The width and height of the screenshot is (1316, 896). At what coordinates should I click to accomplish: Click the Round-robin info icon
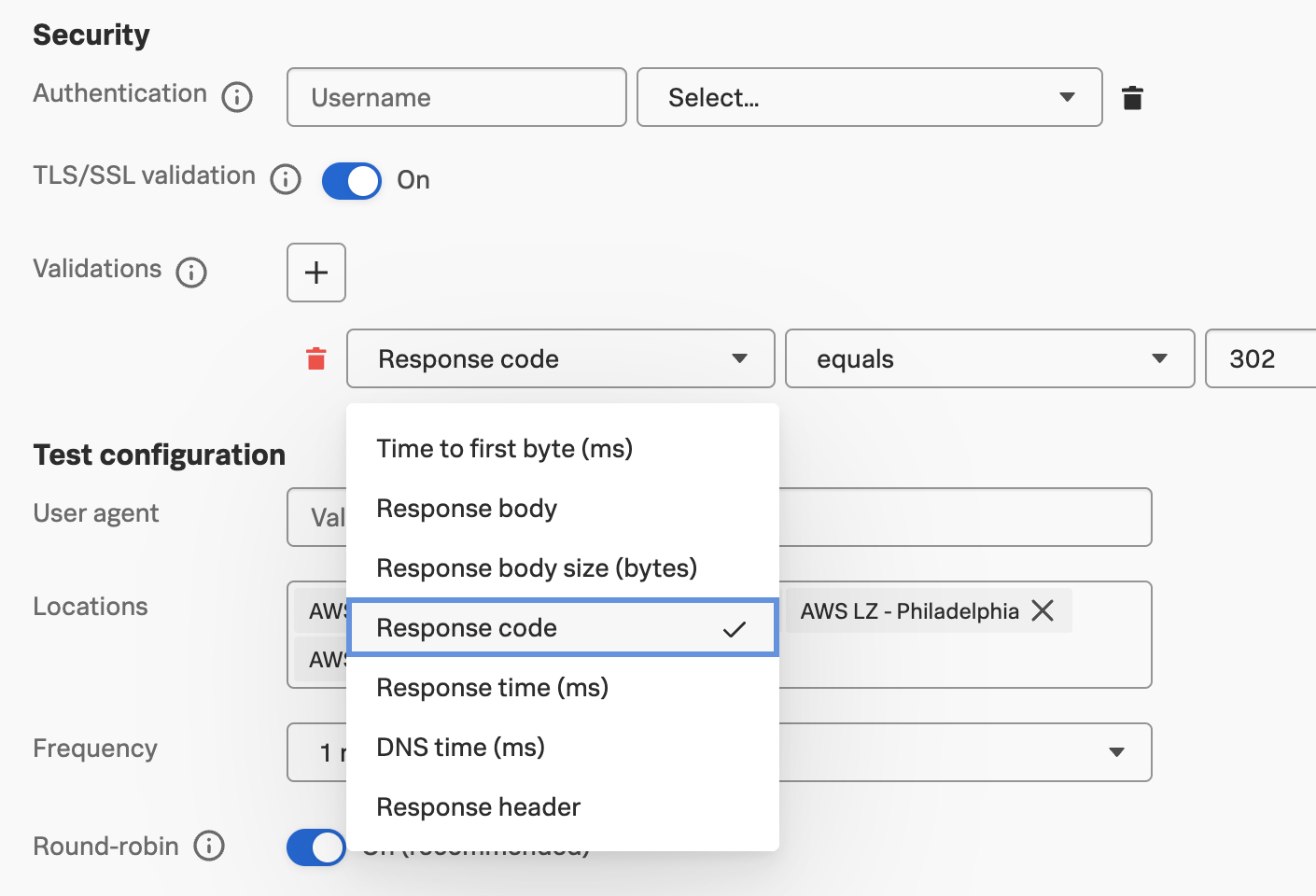209,847
